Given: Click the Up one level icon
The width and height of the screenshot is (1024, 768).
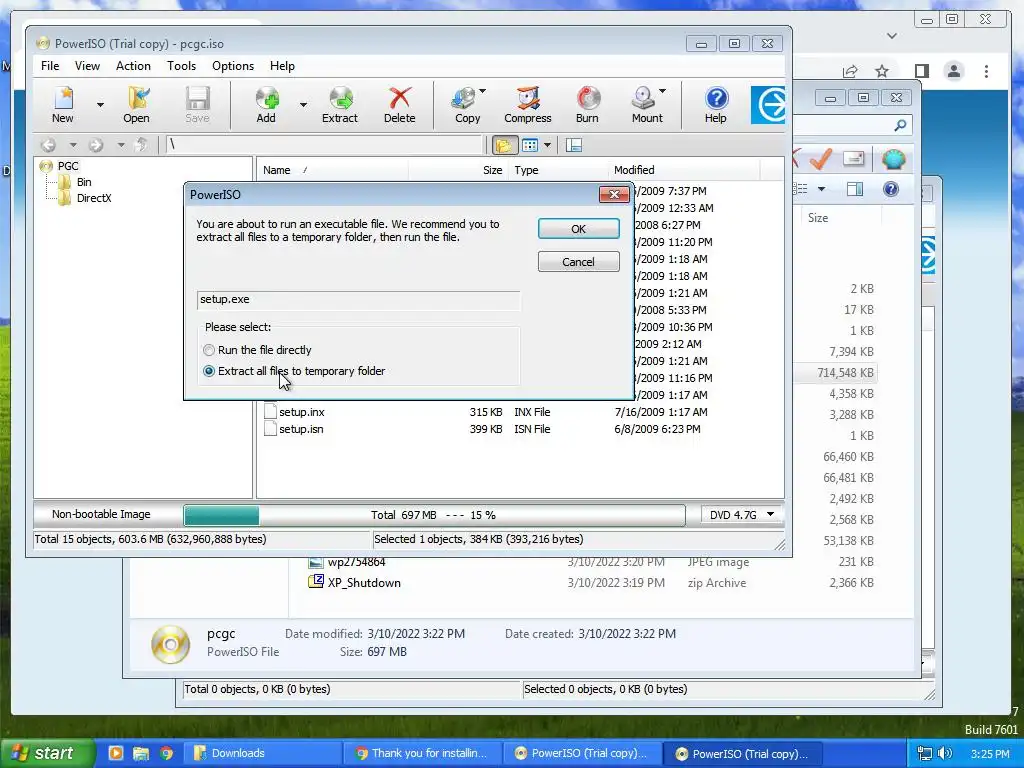Looking at the screenshot, I should [x=141, y=145].
